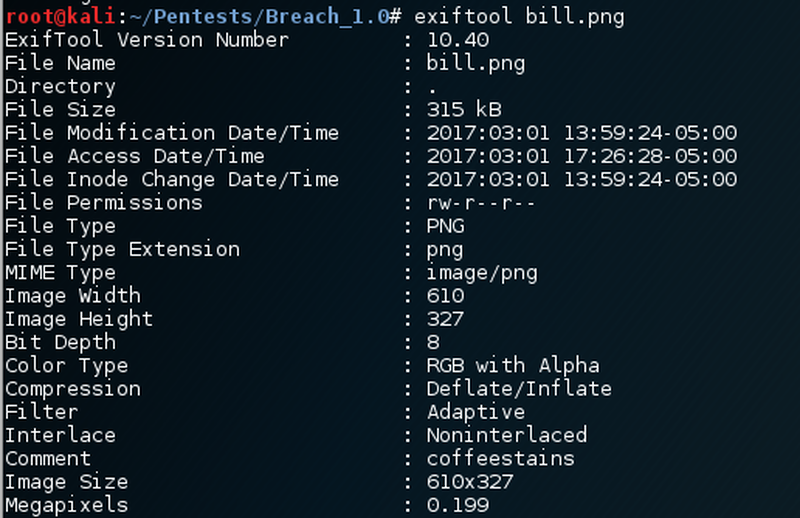Click the Compression value Deflate/Inflate
This screenshot has width=800, height=518.
[518, 388]
